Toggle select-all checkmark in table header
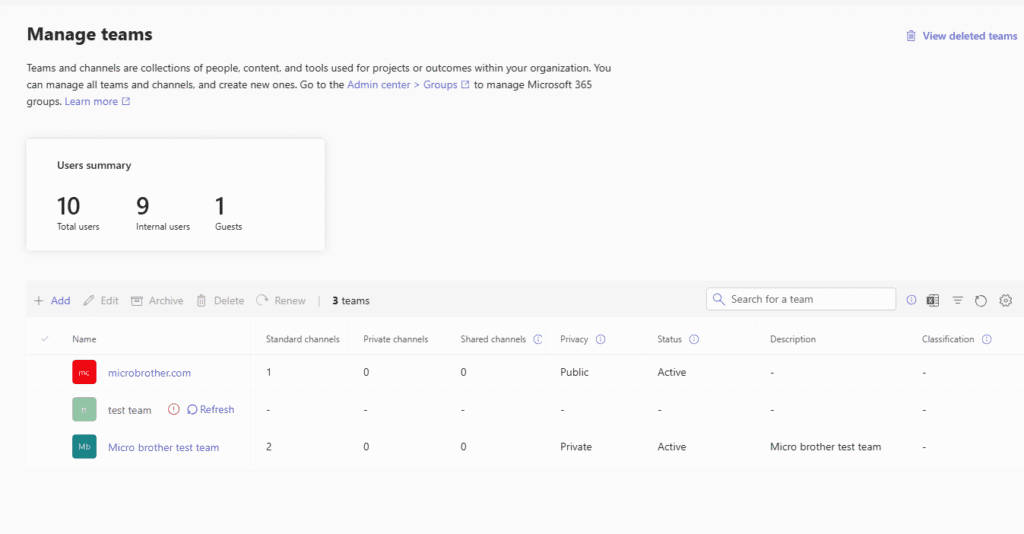Image resolution: width=1024 pixels, height=534 pixels. [x=44, y=339]
